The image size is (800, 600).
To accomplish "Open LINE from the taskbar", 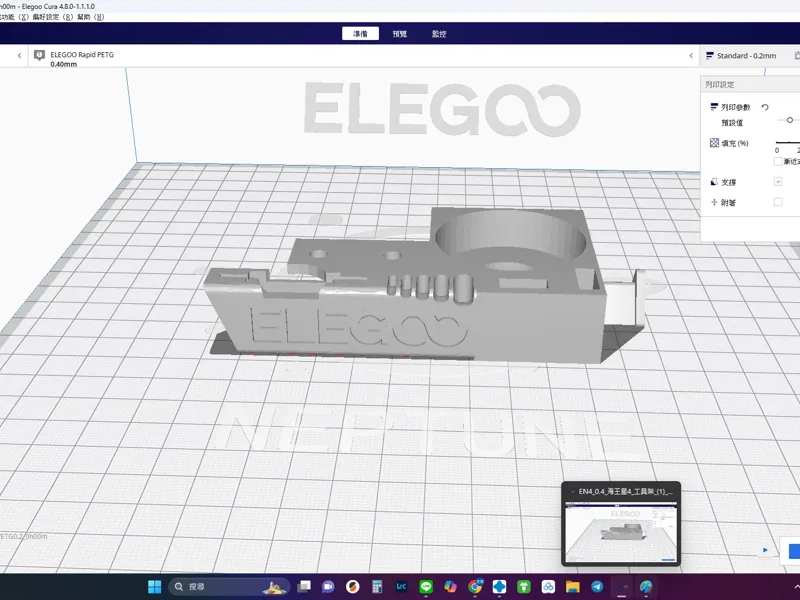I will pos(426,587).
